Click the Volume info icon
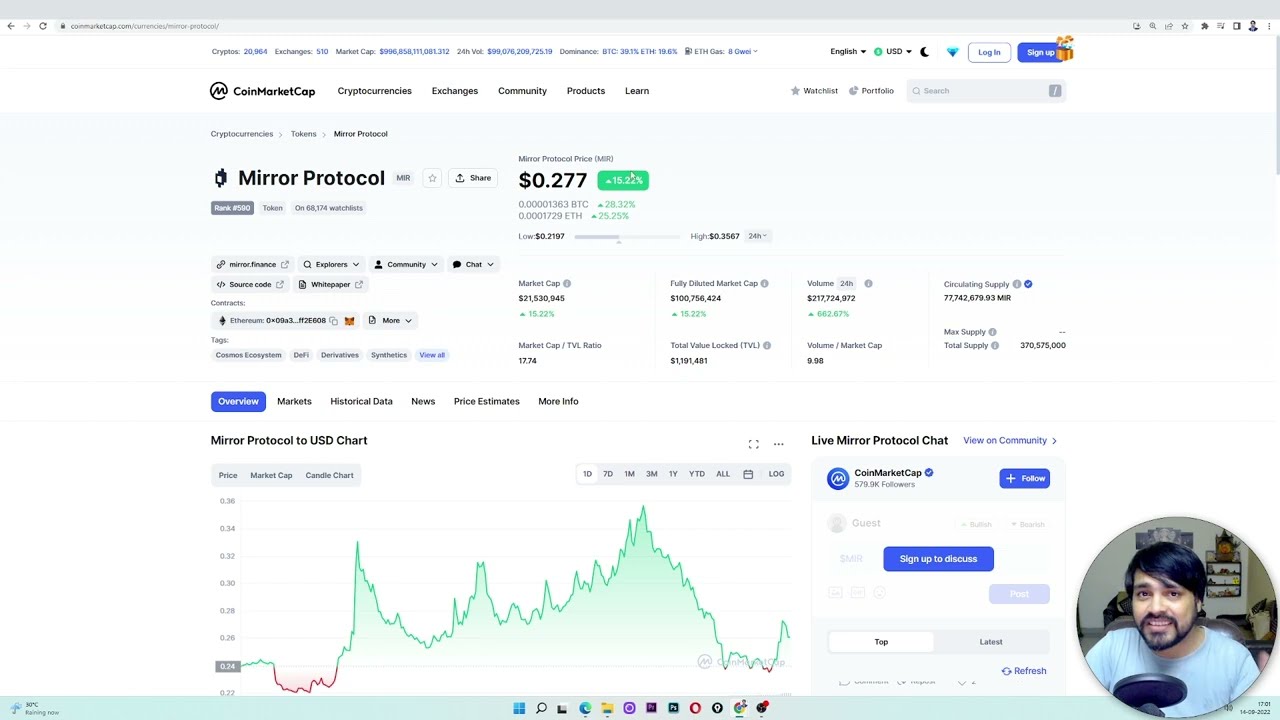This screenshot has height=720, width=1280. [868, 284]
